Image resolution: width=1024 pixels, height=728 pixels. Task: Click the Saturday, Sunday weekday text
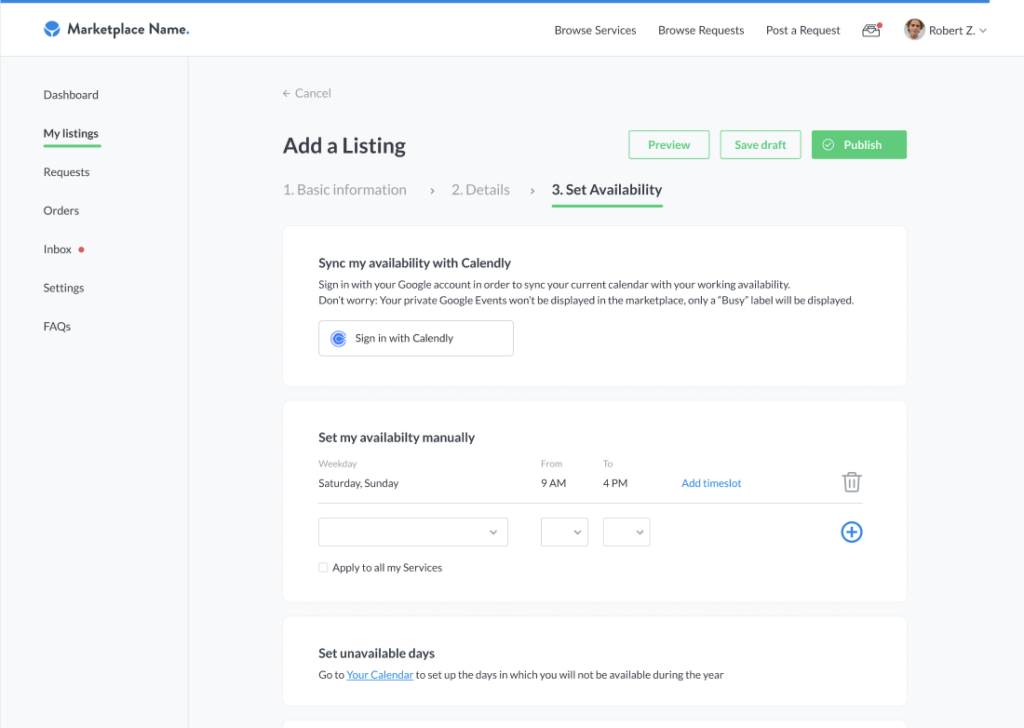[359, 483]
